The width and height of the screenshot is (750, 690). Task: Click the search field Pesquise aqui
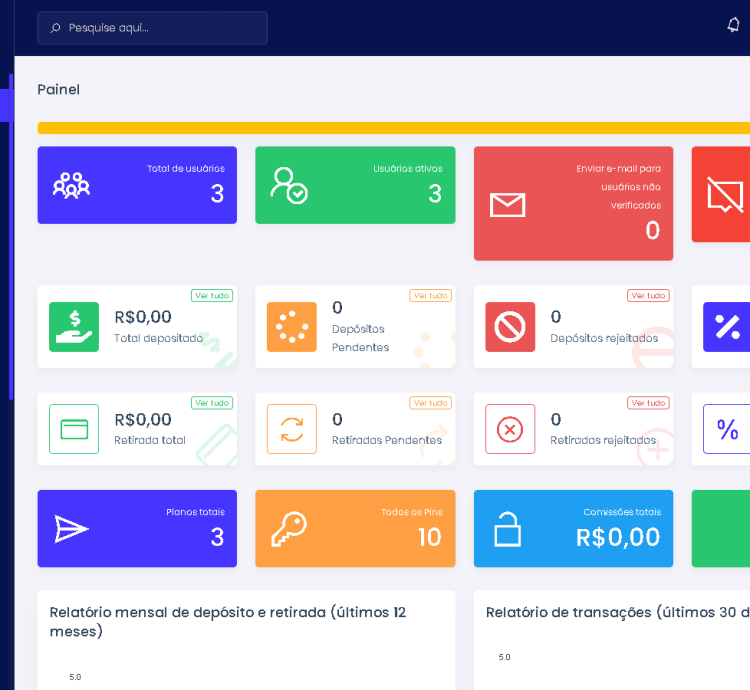[152, 28]
